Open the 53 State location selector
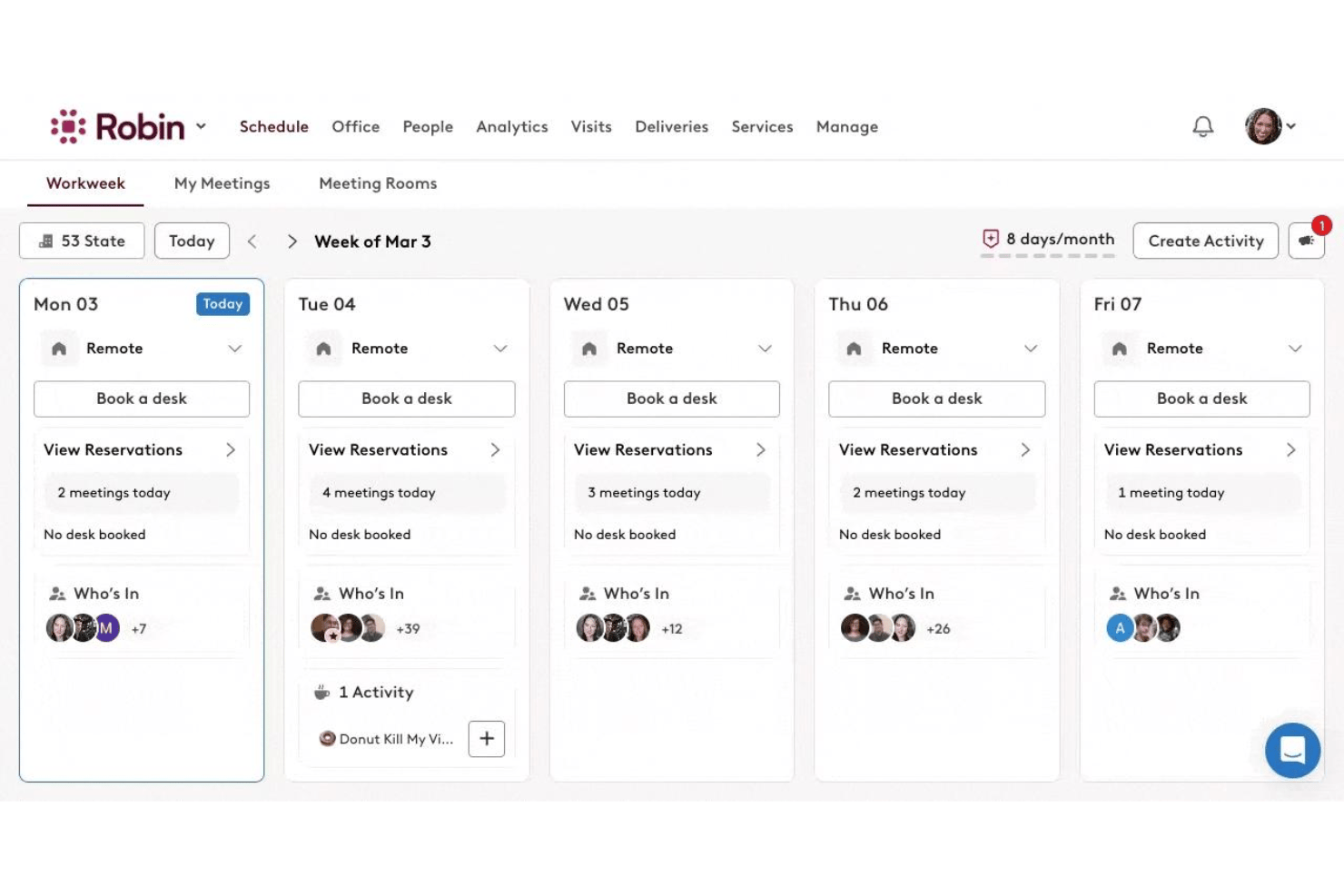 click(82, 241)
